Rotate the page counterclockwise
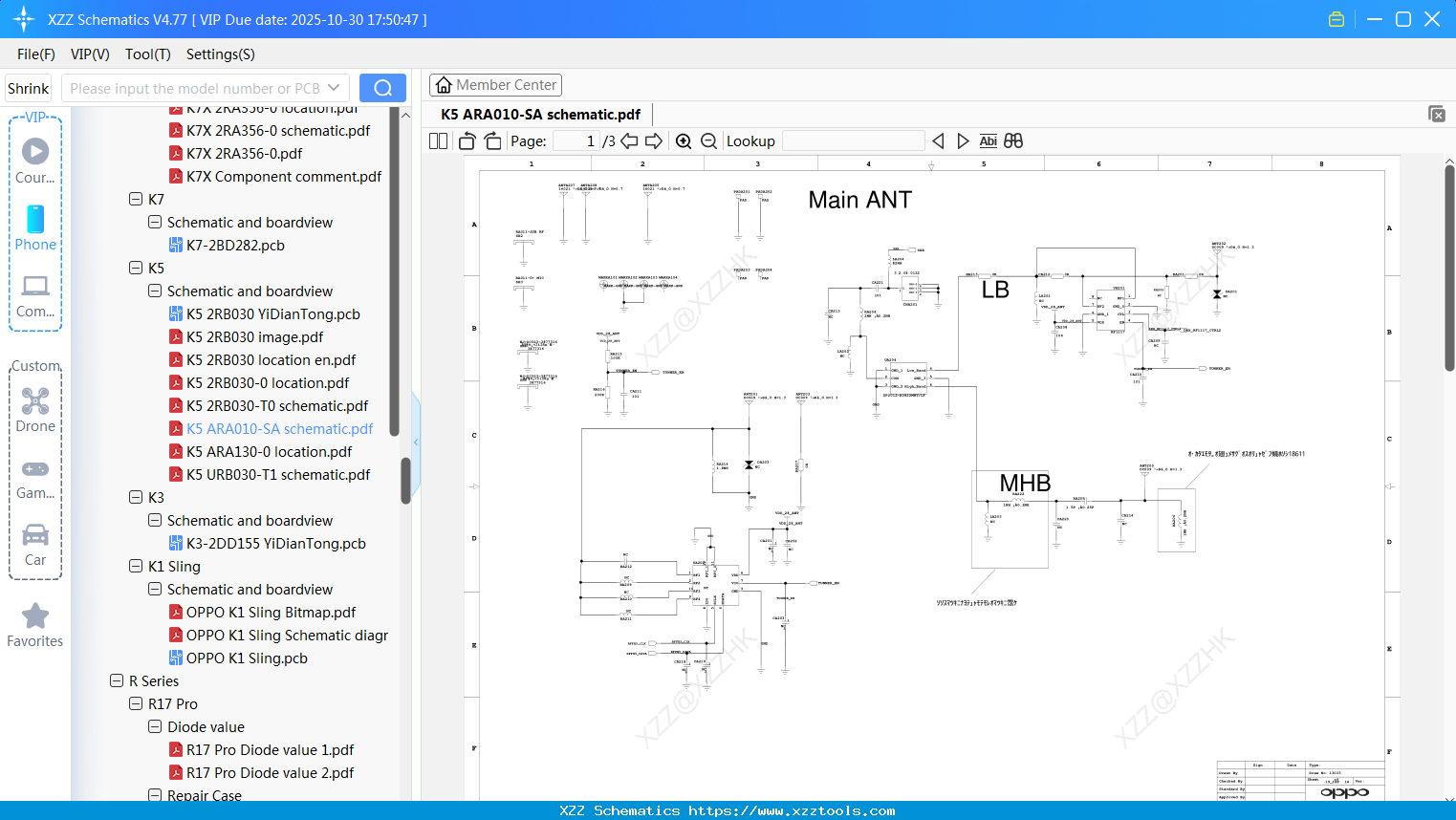1456x820 pixels. click(x=467, y=141)
